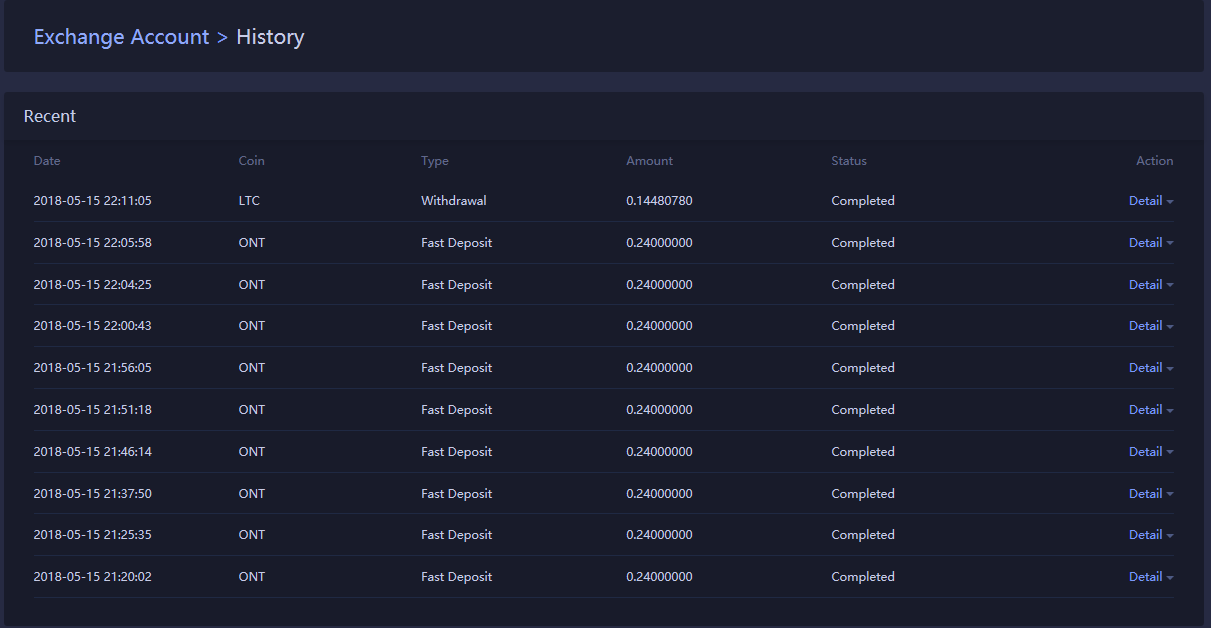Show Detail for the 21:46:14 deposit
Screen dimensions: 1211x628
[1149, 452]
